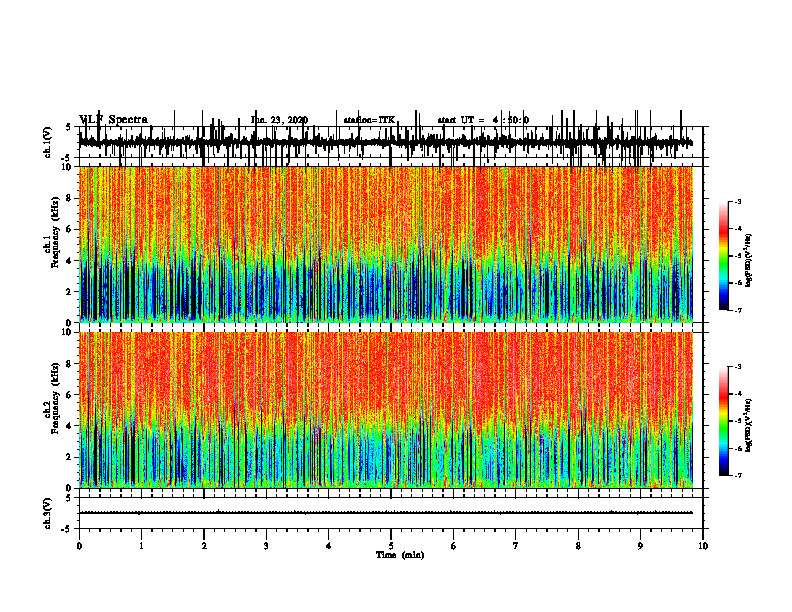This screenshot has height=612, width=792.
Task: Click the "2" tick on ch.2 frequency axis
Action: coord(69,457)
